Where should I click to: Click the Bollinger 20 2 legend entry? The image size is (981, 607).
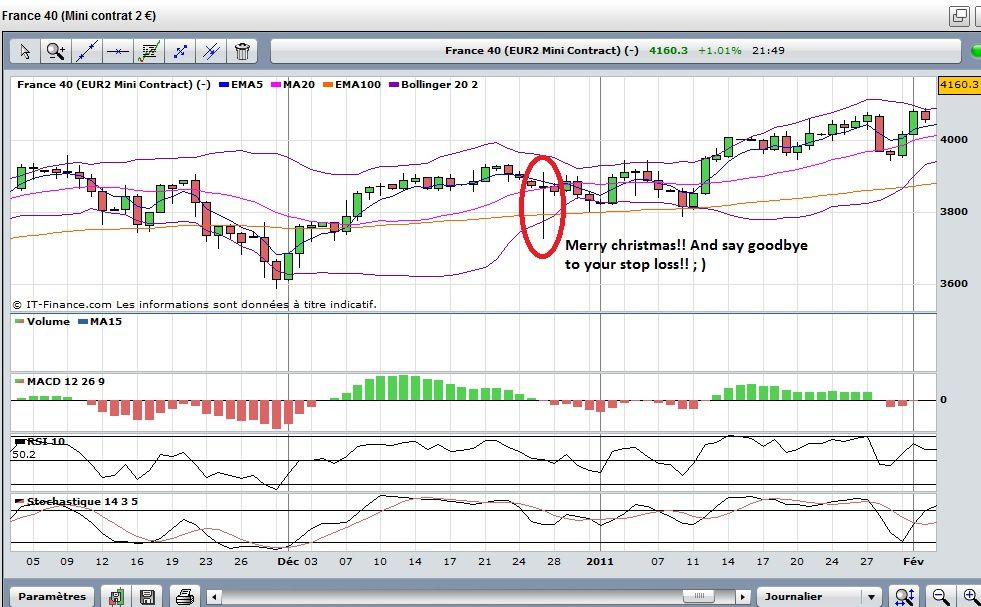click(434, 84)
